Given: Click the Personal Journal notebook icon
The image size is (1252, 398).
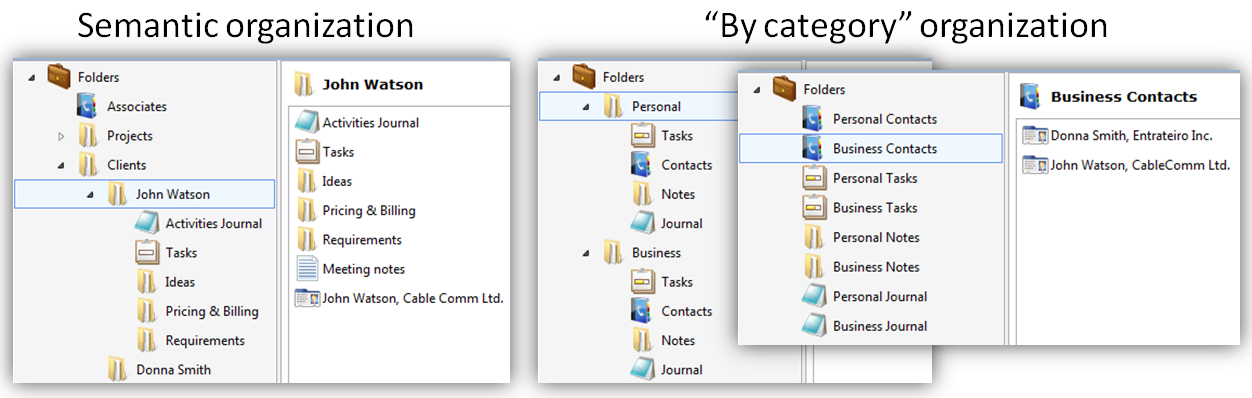Looking at the screenshot, I should (x=814, y=296).
